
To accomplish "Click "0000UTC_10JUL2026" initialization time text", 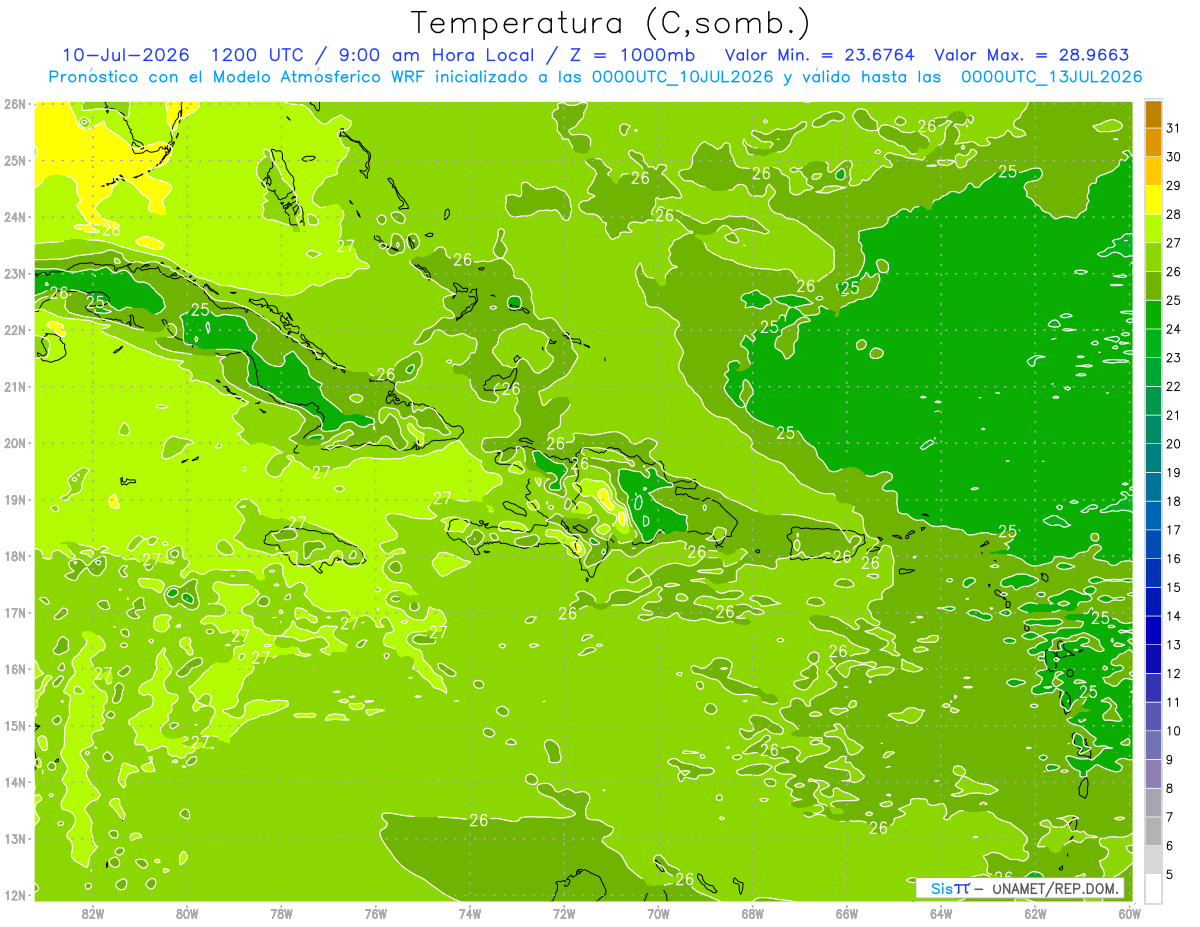I will coord(683,77).
